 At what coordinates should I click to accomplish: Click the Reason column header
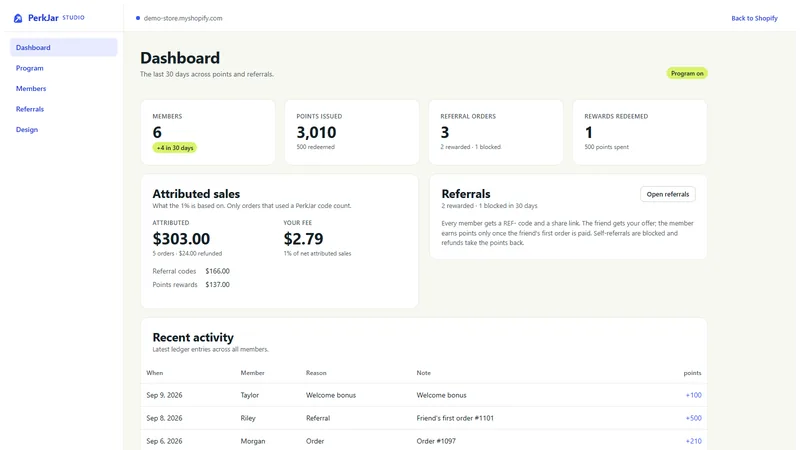click(x=316, y=373)
